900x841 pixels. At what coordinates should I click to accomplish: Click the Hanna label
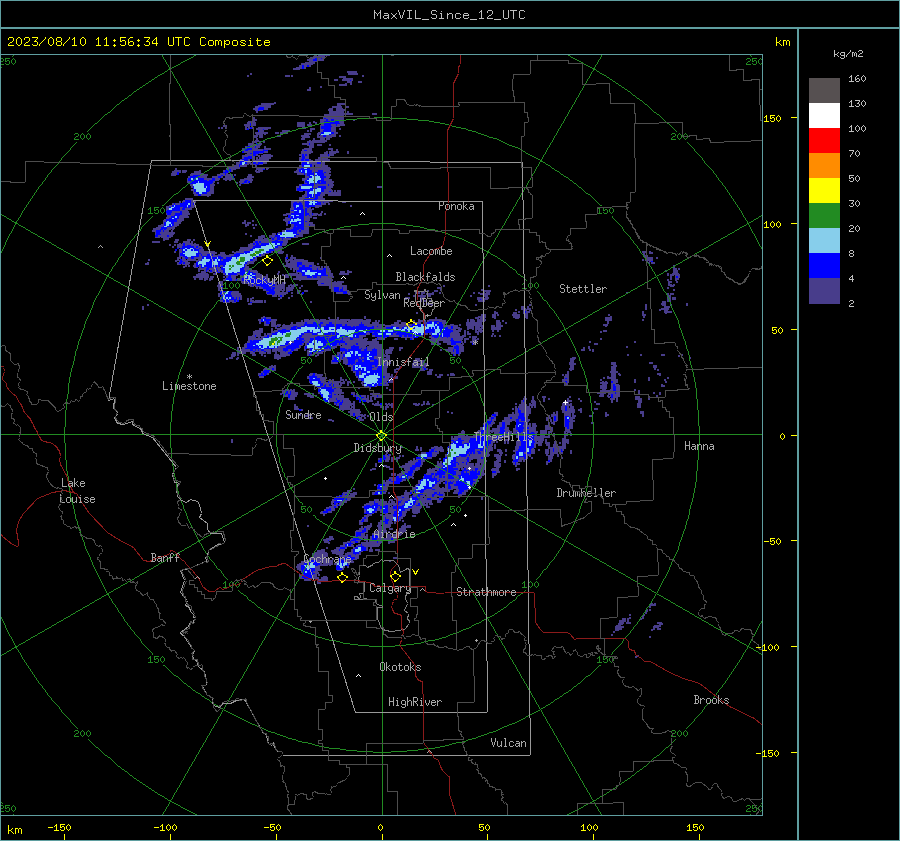pos(699,446)
